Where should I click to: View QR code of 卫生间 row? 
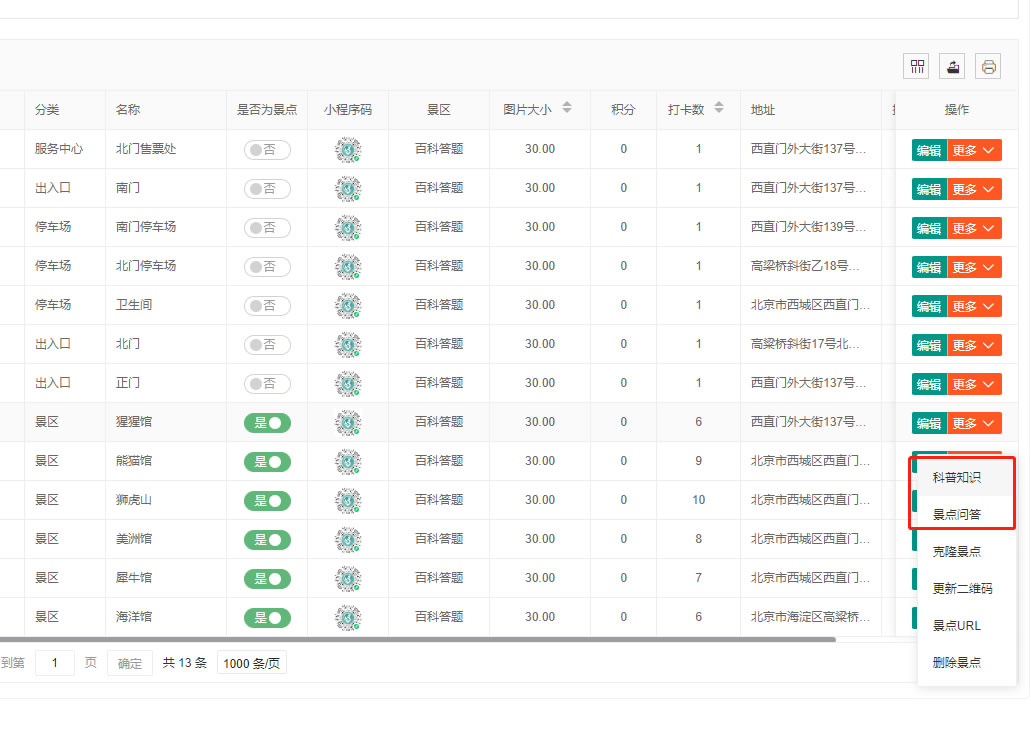(348, 306)
